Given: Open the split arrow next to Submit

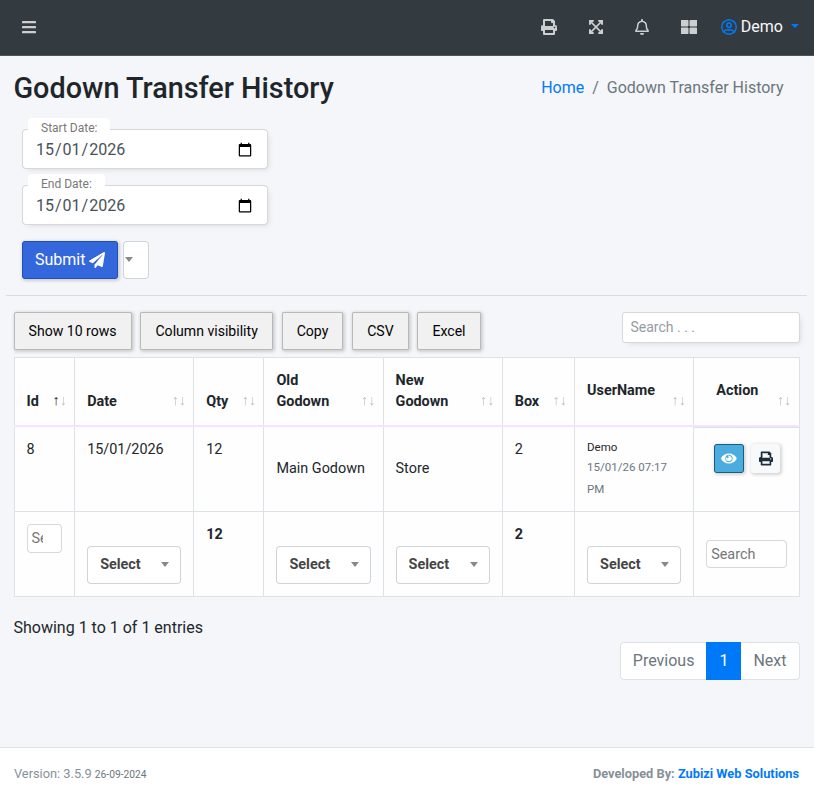Looking at the screenshot, I should pos(135,260).
